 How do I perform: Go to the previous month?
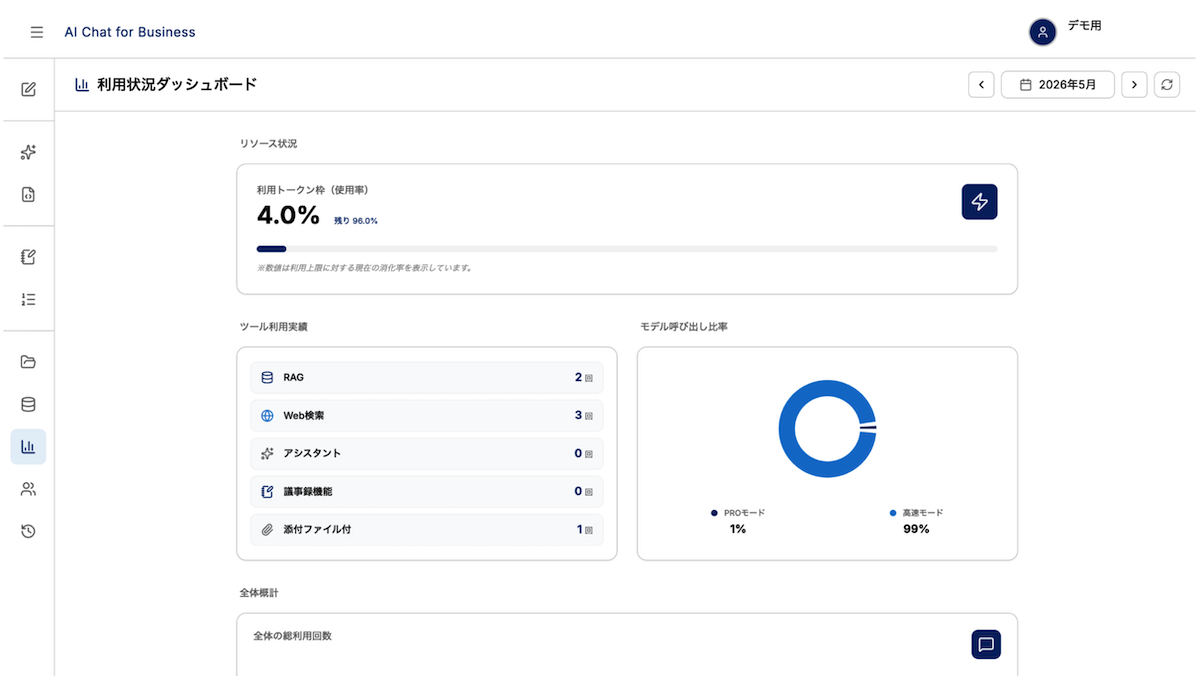[981, 85]
